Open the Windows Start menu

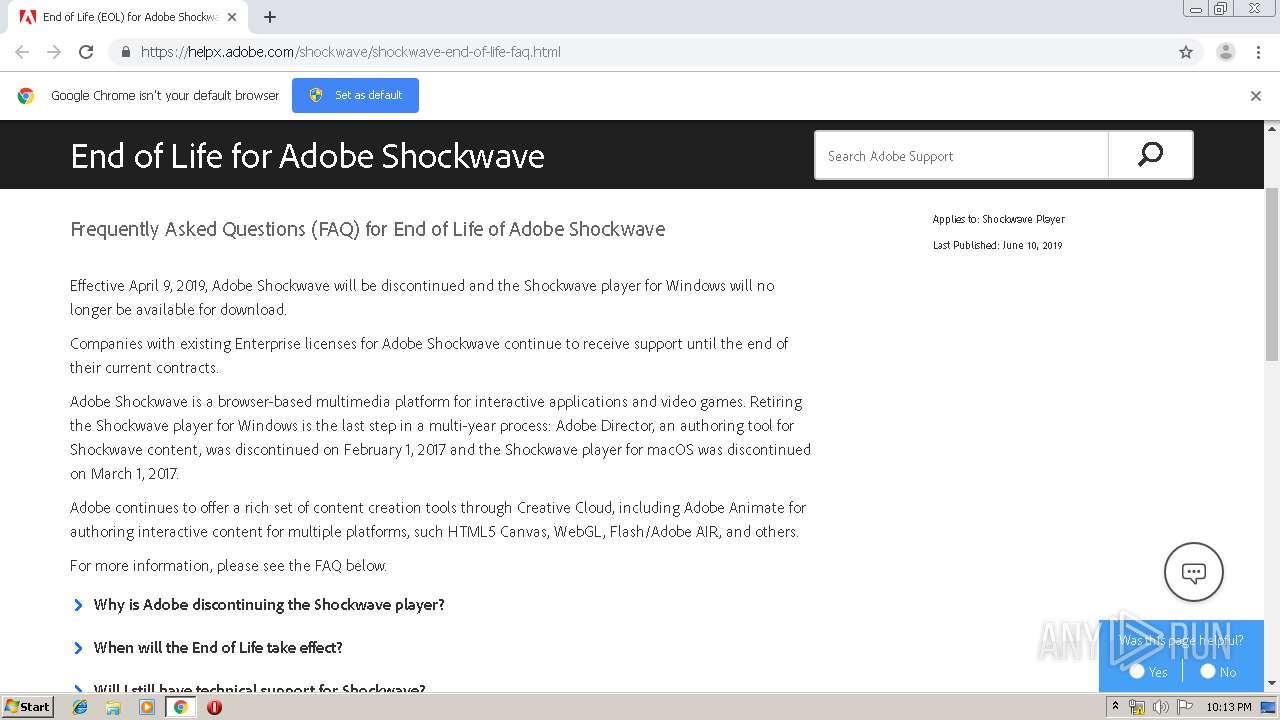pos(28,706)
